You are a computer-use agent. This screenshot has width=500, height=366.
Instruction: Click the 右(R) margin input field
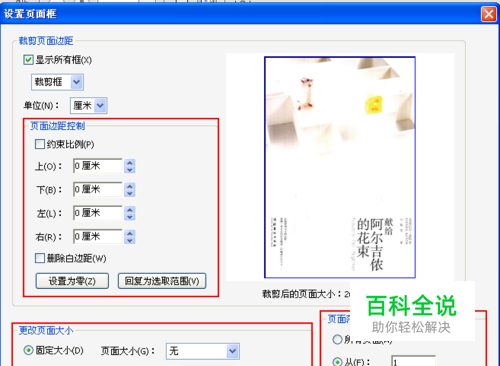(x=98, y=237)
